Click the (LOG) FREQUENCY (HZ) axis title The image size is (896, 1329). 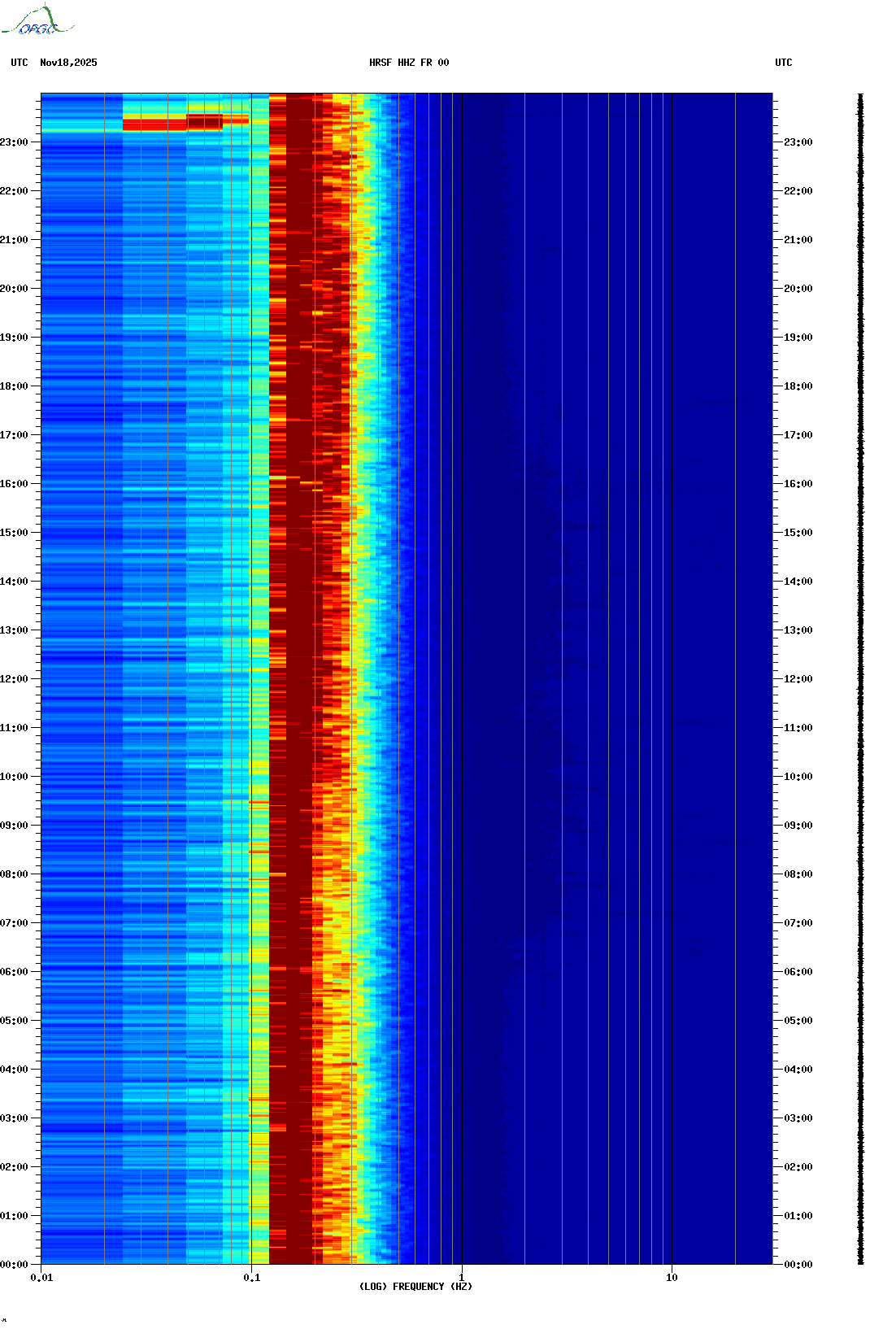[415, 1287]
